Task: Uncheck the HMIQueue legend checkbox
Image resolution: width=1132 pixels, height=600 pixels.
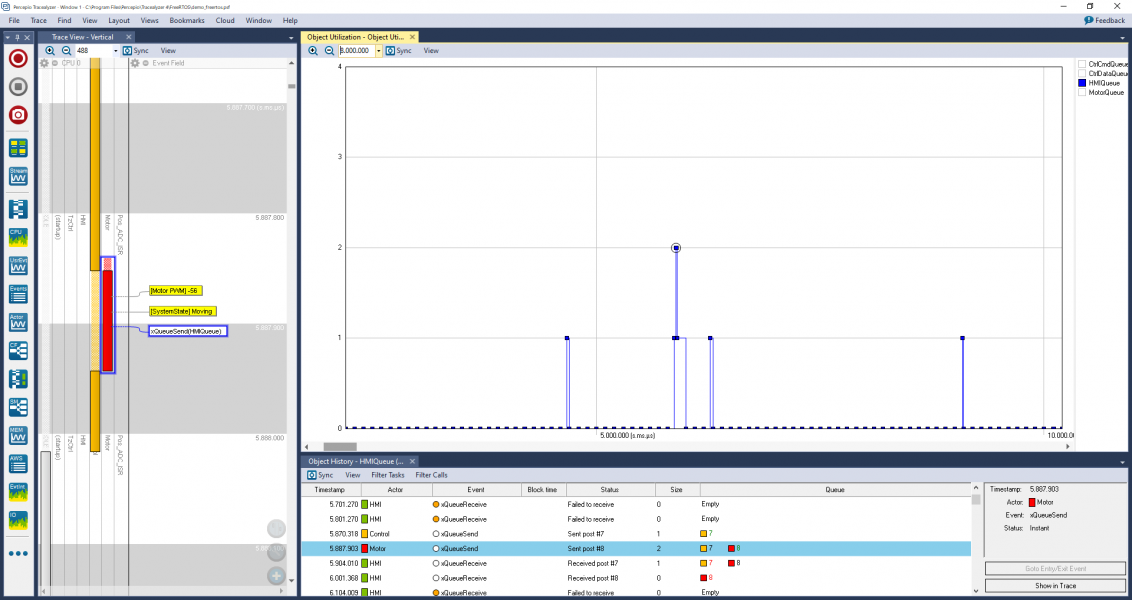Action: [1082, 83]
